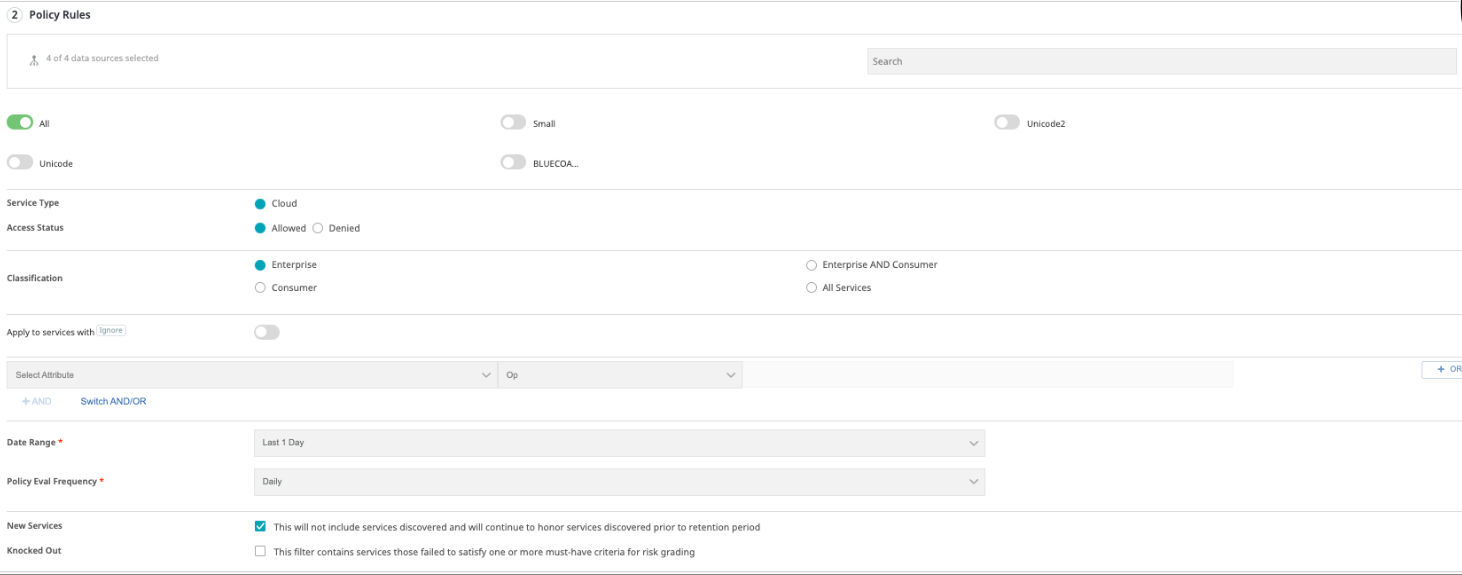Click the data sources hierarchy icon

click(34, 60)
